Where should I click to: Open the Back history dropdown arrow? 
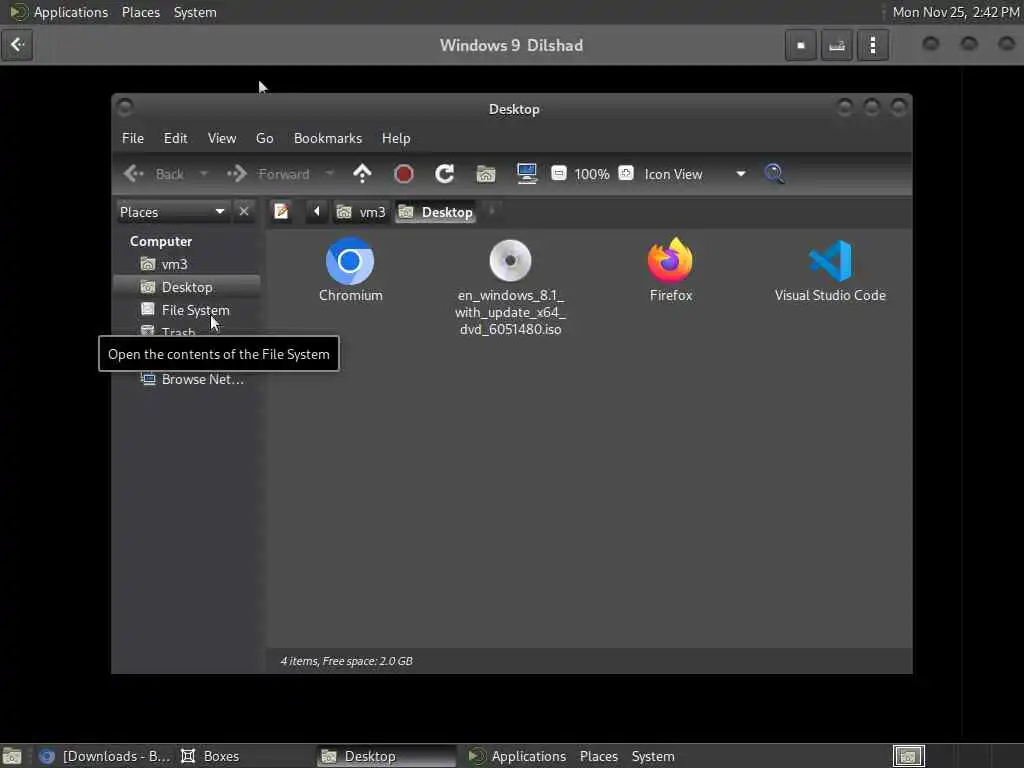tap(204, 174)
